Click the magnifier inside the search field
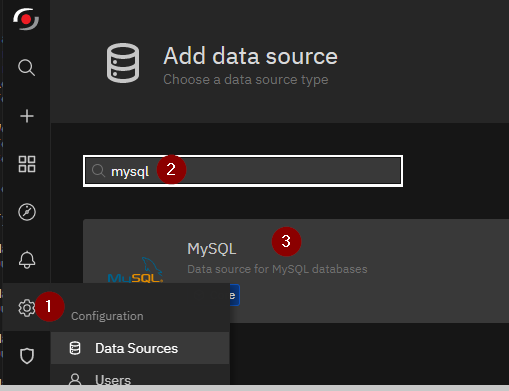 pos(98,170)
